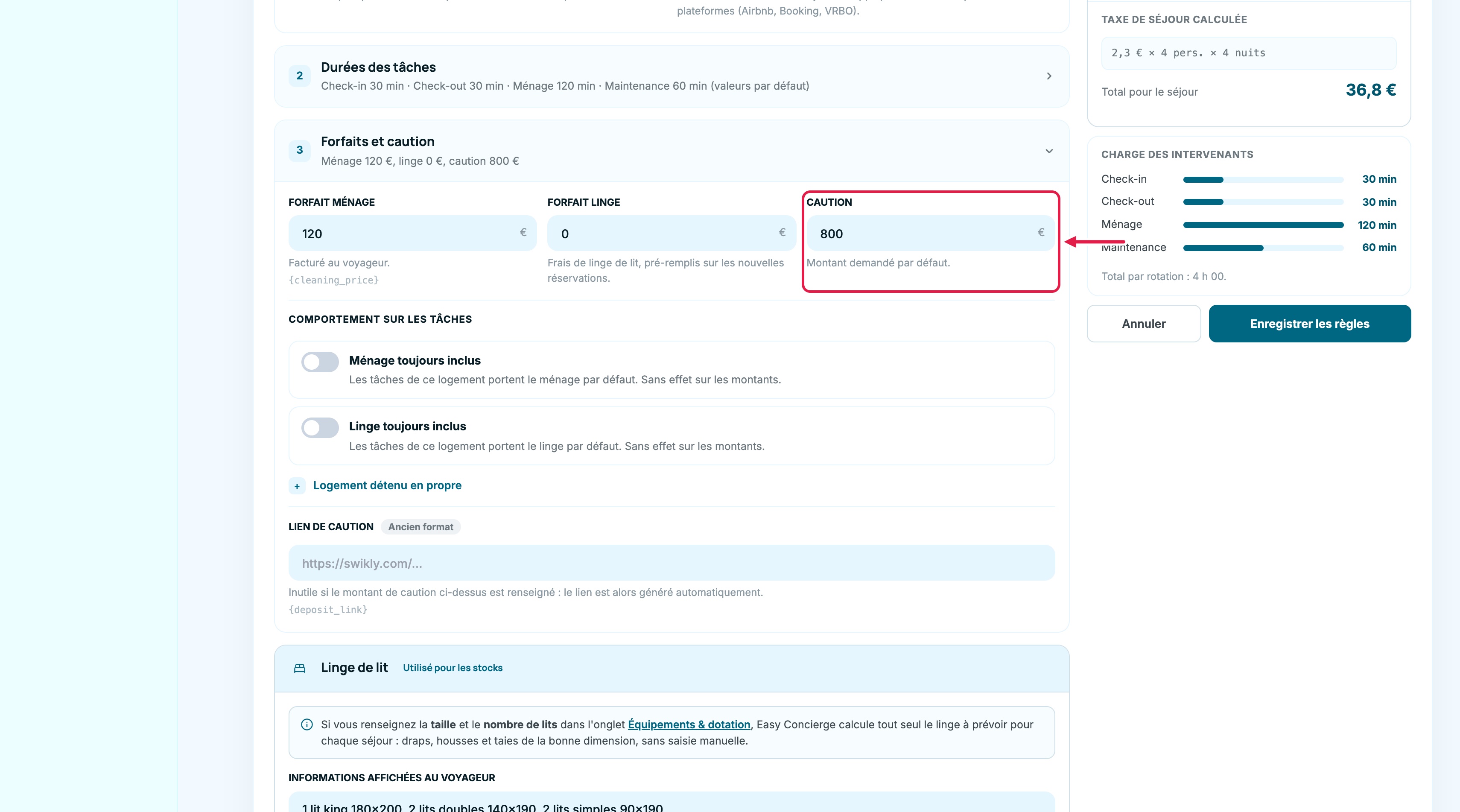
Task: Click the number 3 step badge
Action: (x=299, y=150)
